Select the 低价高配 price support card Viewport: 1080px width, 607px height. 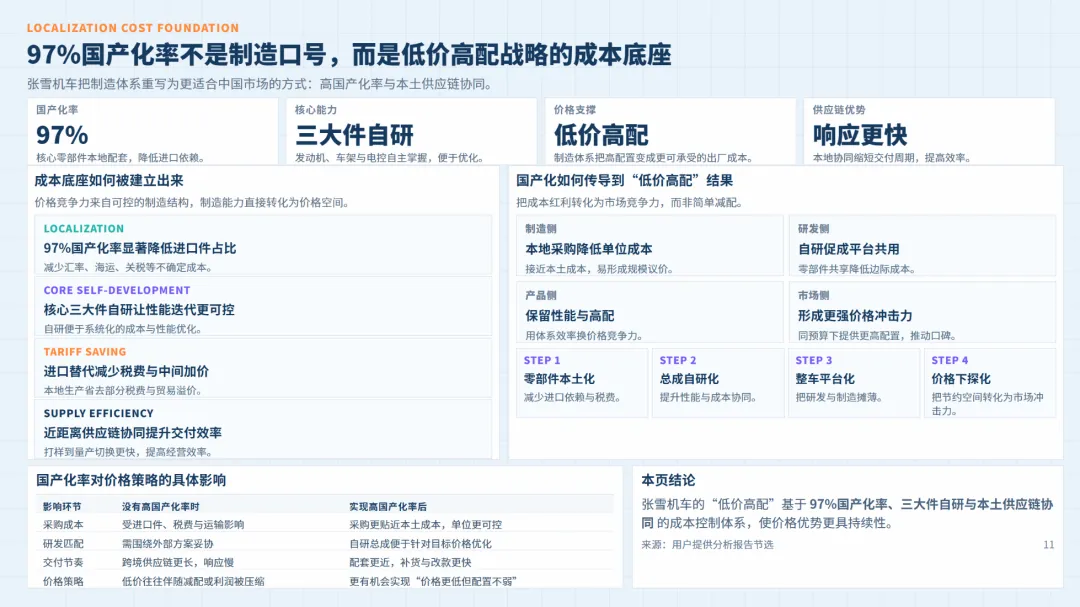pyautogui.click(x=670, y=132)
